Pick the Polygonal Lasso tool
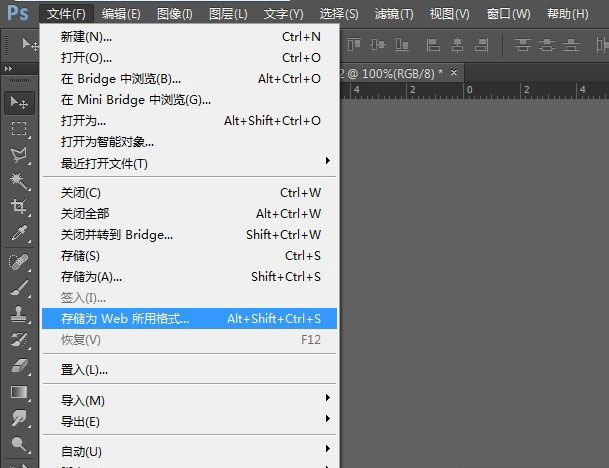This screenshot has width=609, height=468. point(19,154)
